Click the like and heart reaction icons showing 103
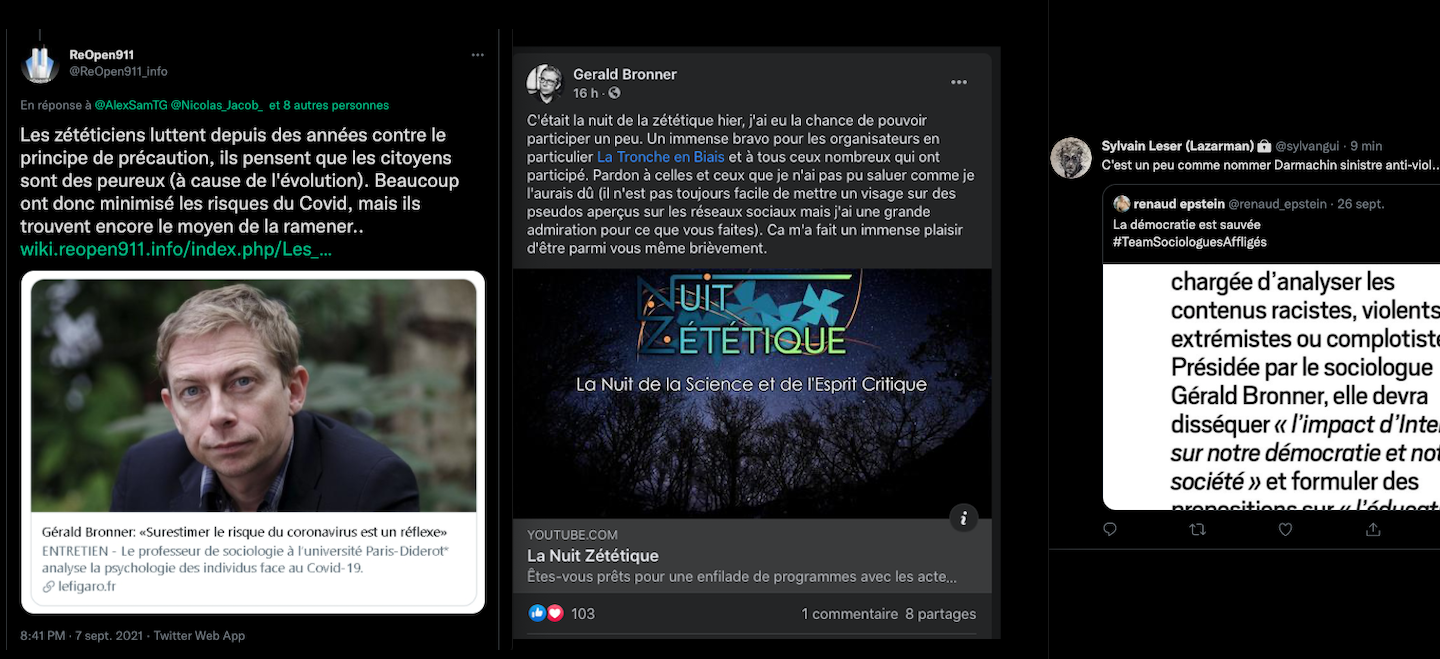The width and height of the screenshot is (1440, 659). click(x=546, y=613)
